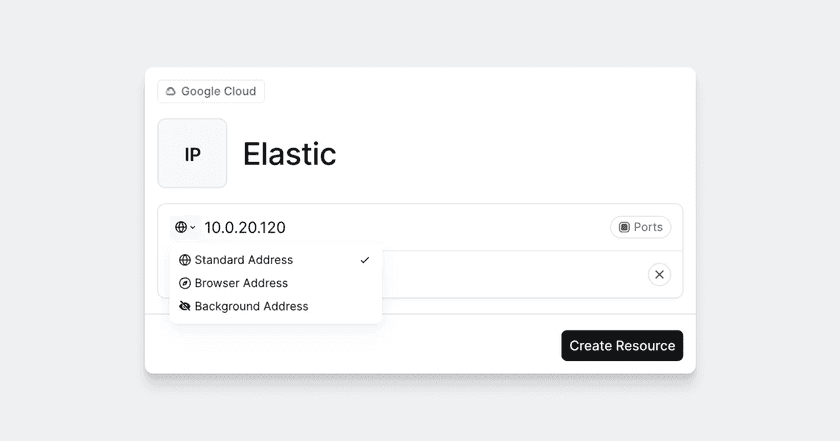Viewport: 840px width, 441px height.
Task: Click the Google Cloud label text
Action: tap(218, 92)
